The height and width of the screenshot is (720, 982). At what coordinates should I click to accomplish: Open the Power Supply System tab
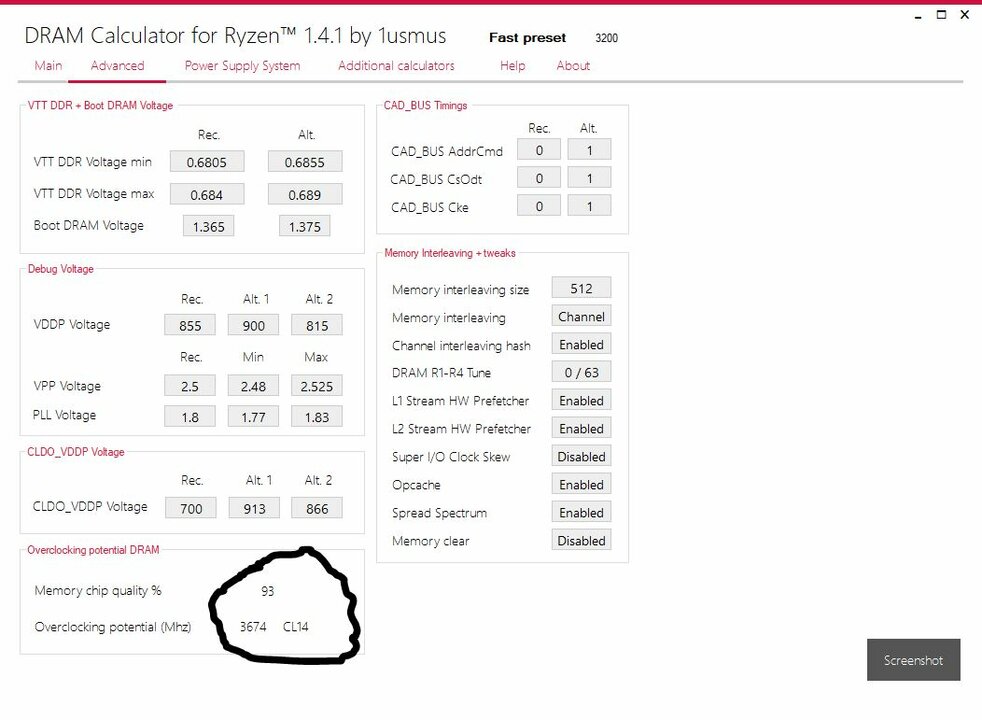pyautogui.click(x=242, y=66)
